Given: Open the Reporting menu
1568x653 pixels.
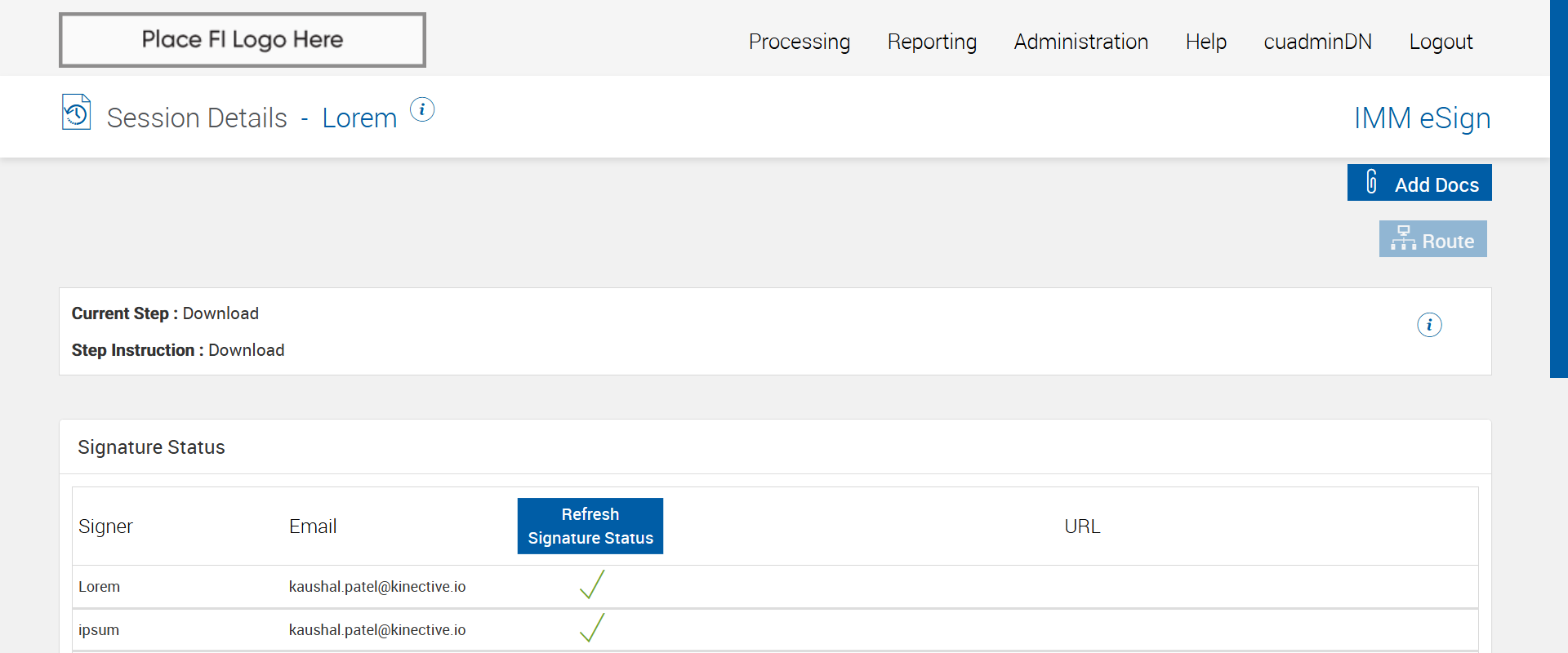Looking at the screenshot, I should pos(932,42).
